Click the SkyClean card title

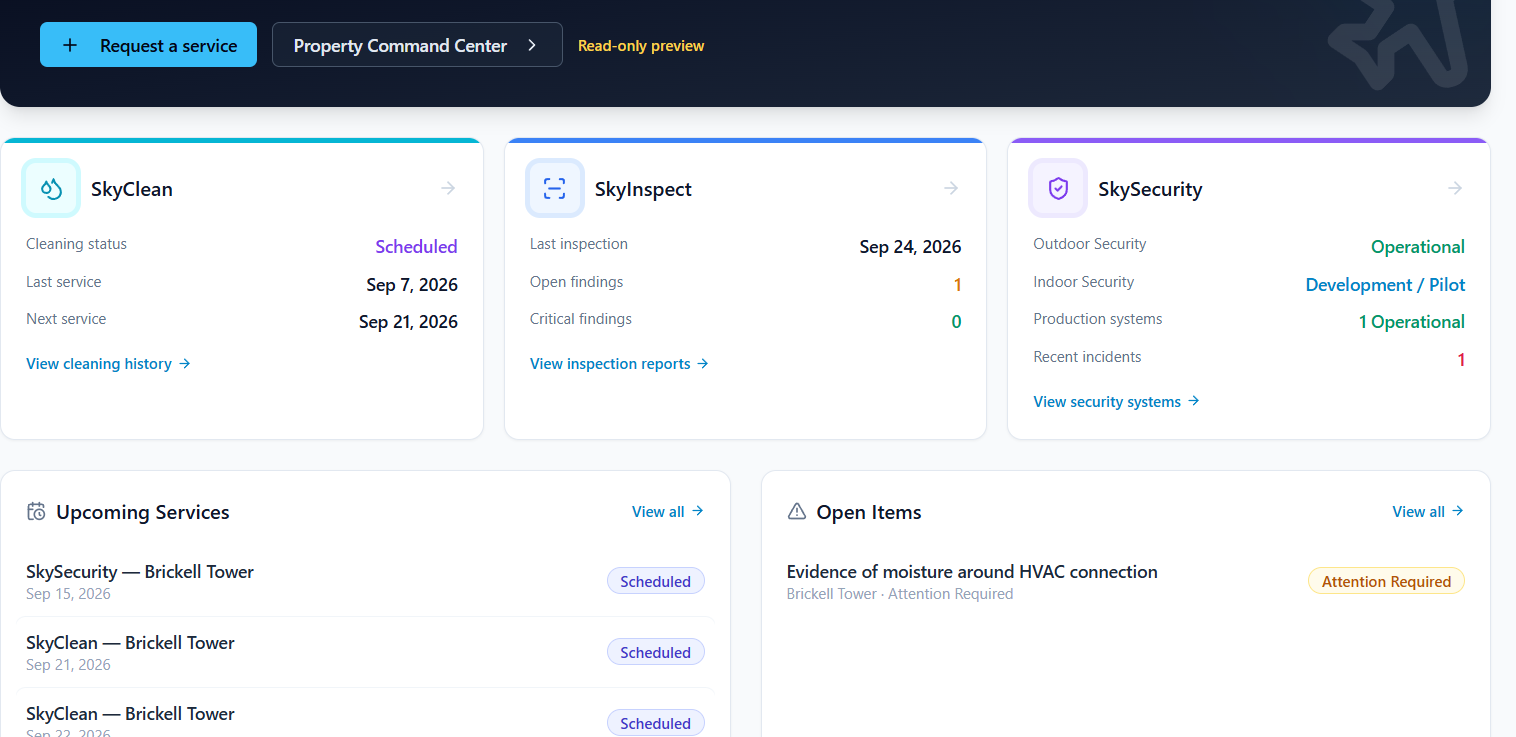tap(132, 189)
